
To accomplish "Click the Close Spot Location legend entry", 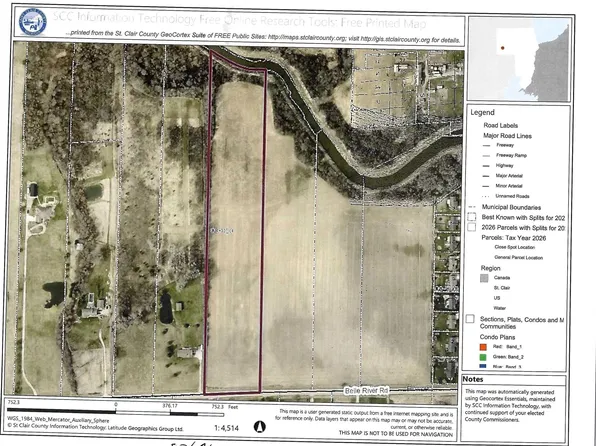I will [x=515, y=247].
